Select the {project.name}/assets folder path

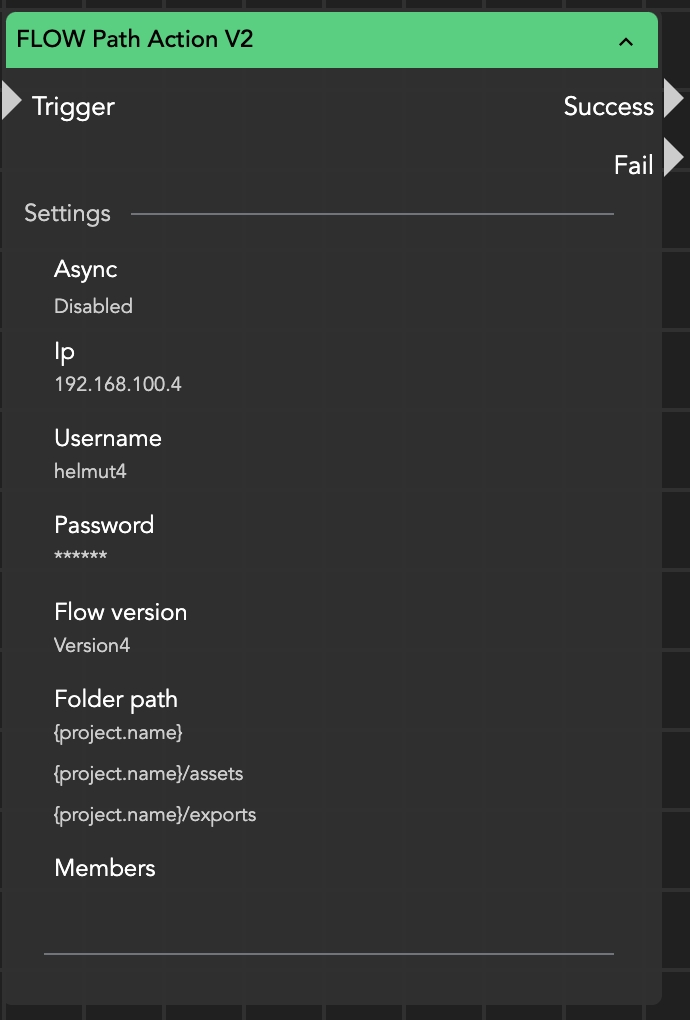click(148, 774)
